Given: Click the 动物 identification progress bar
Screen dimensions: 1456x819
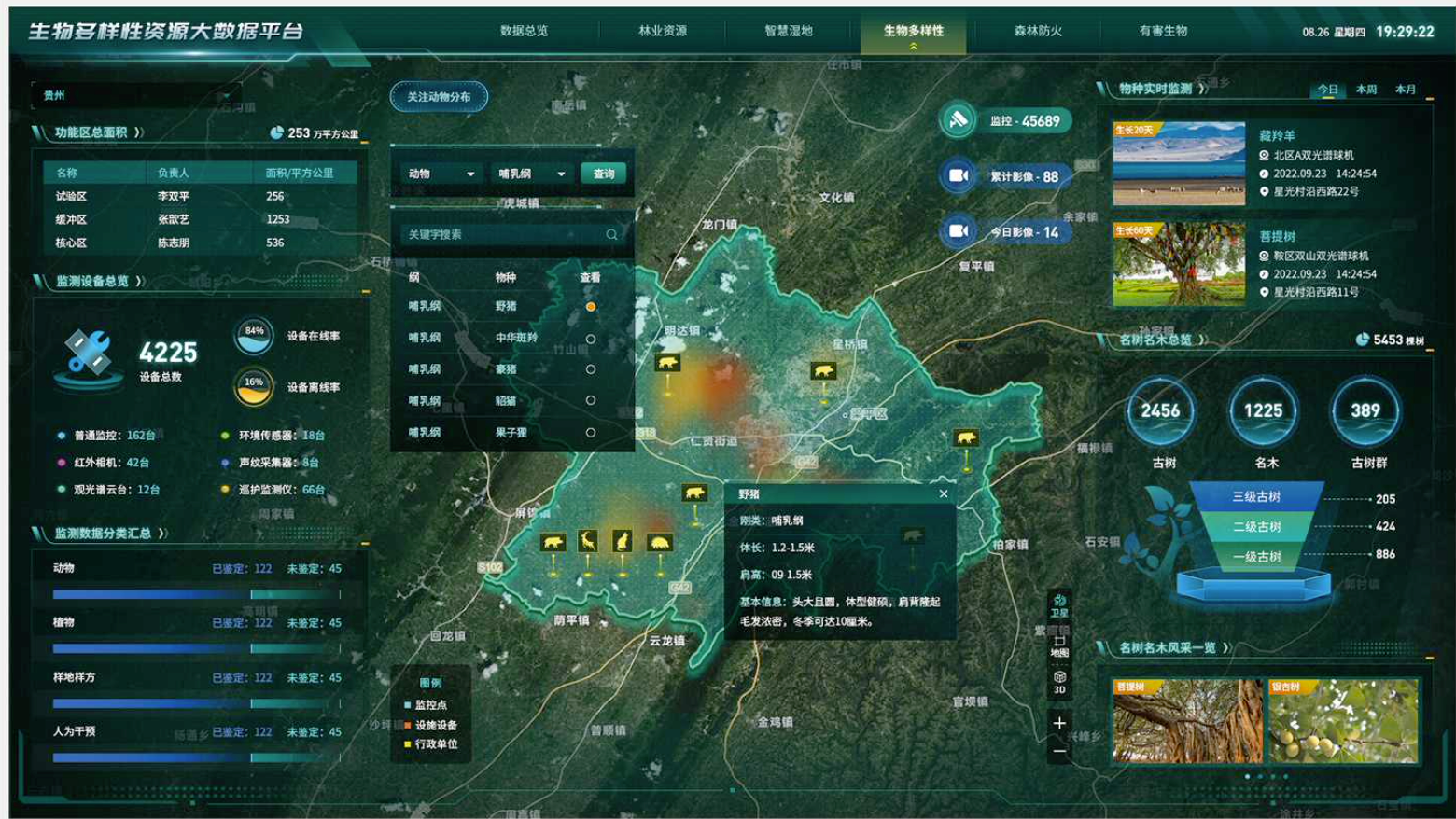Looking at the screenshot, I should [197, 594].
